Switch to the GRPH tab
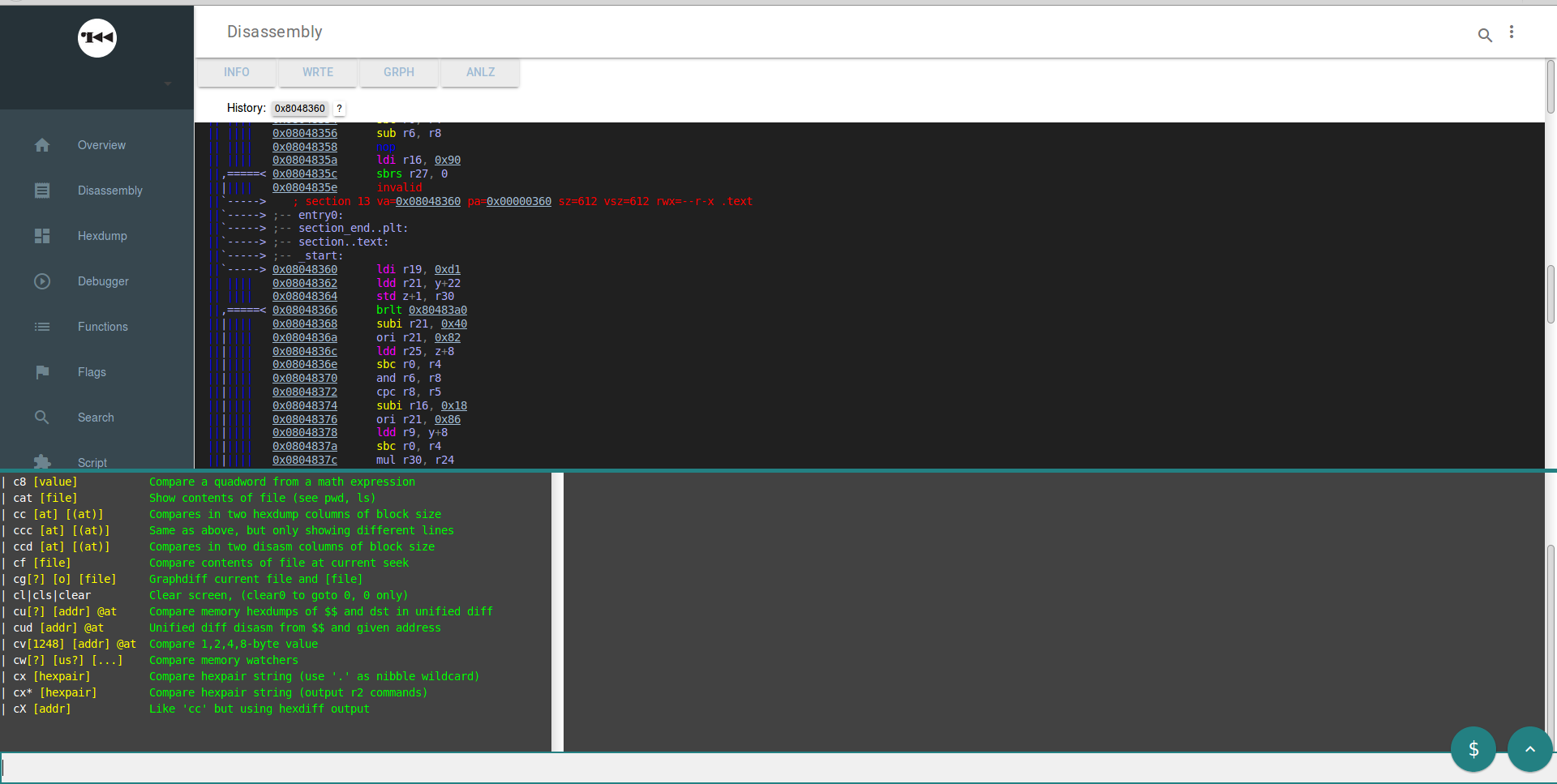Image resolution: width=1557 pixels, height=784 pixels. (398, 72)
